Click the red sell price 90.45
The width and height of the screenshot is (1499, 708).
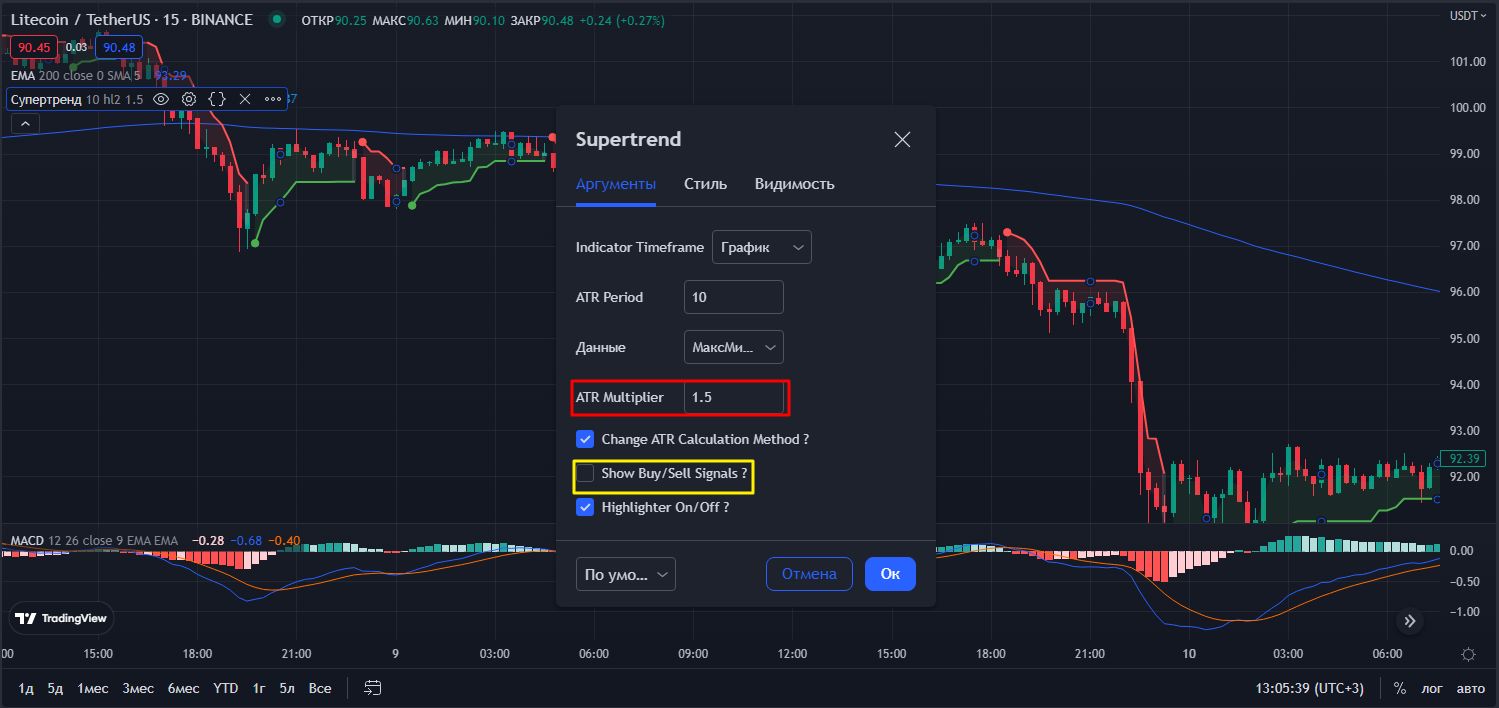click(x=34, y=47)
